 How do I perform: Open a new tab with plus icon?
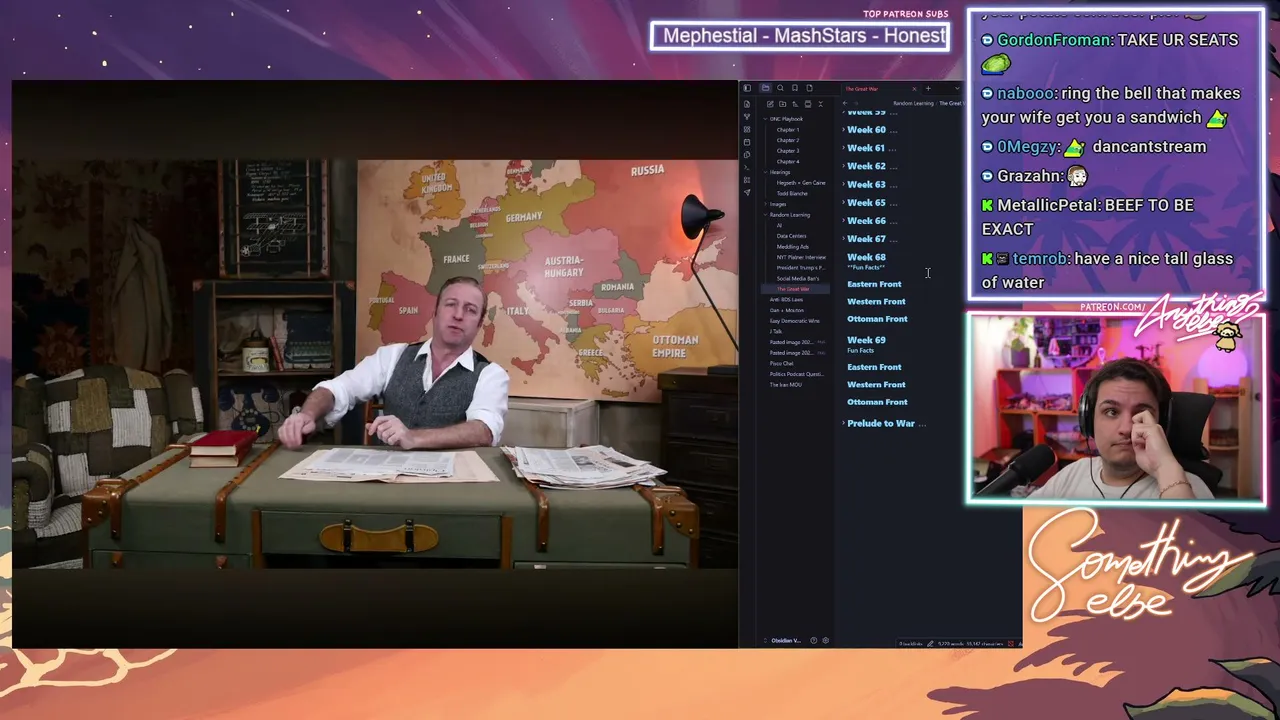click(928, 88)
